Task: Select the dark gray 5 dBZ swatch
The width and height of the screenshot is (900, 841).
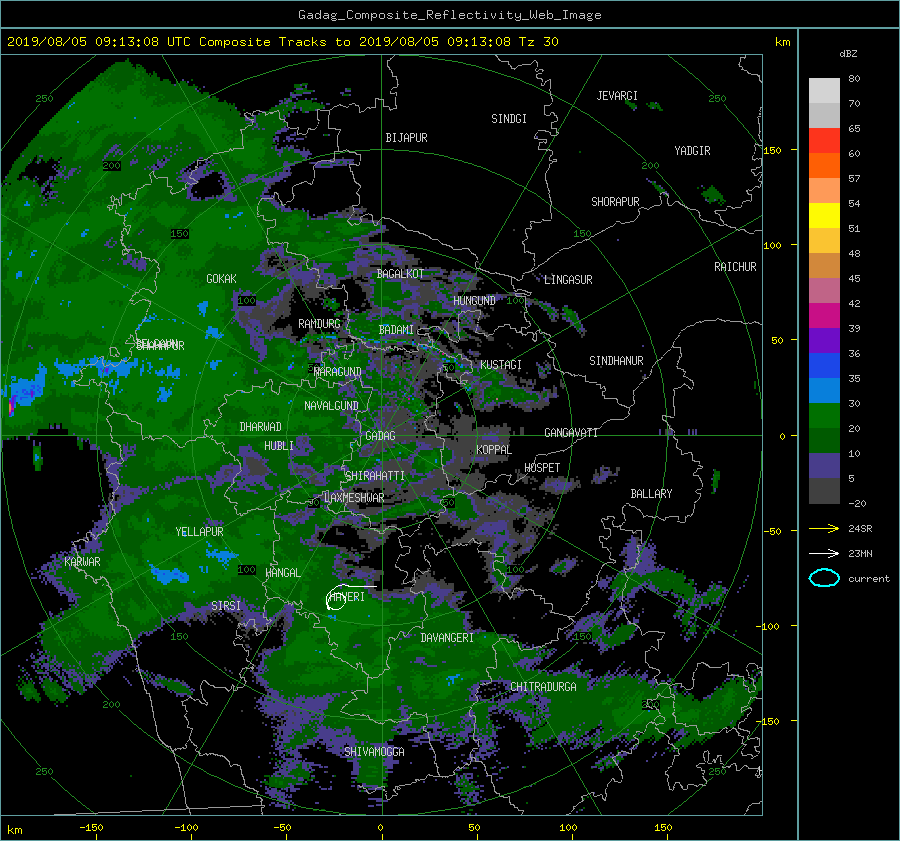Action: tap(824, 490)
